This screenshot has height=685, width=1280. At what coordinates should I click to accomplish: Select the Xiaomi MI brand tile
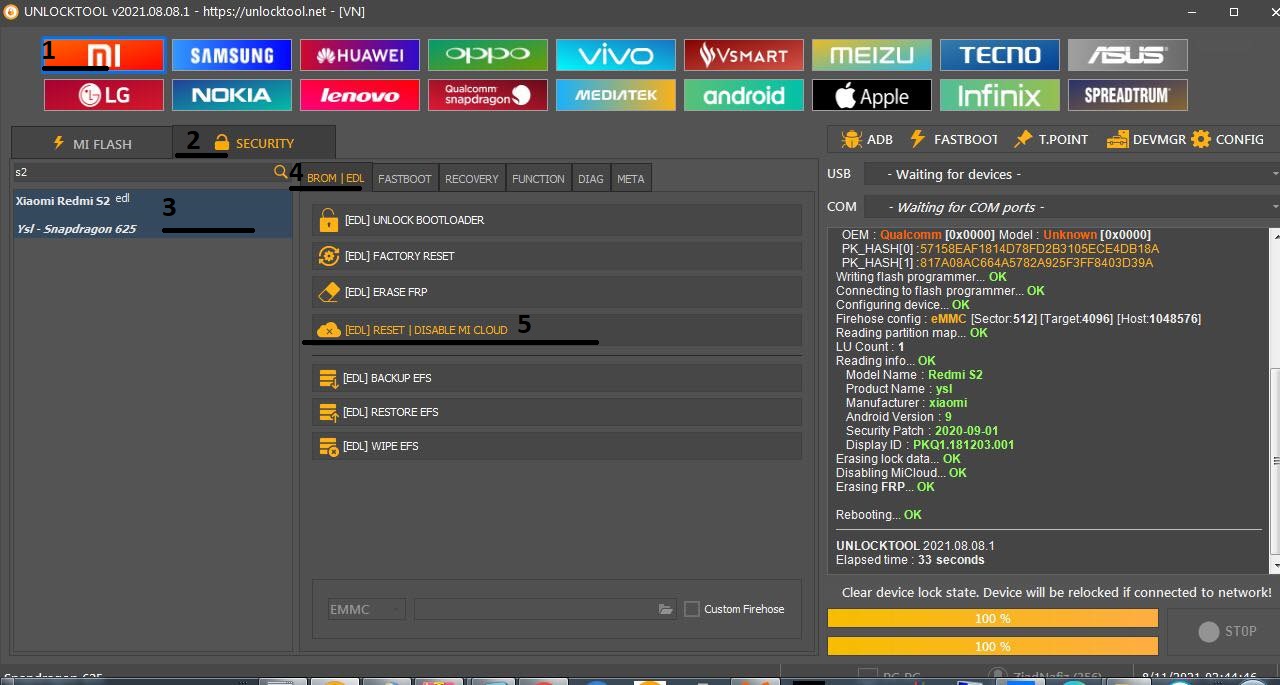coord(103,55)
